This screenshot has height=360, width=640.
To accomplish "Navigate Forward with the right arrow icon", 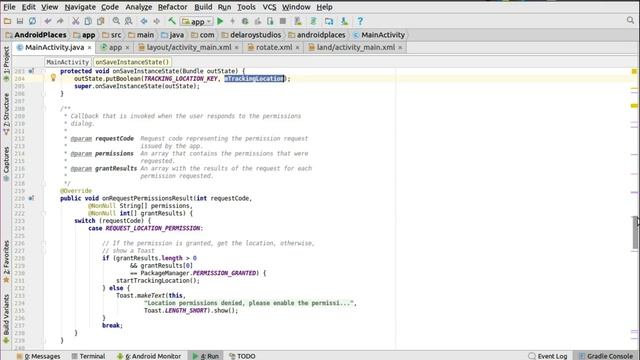I will point(156,21).
